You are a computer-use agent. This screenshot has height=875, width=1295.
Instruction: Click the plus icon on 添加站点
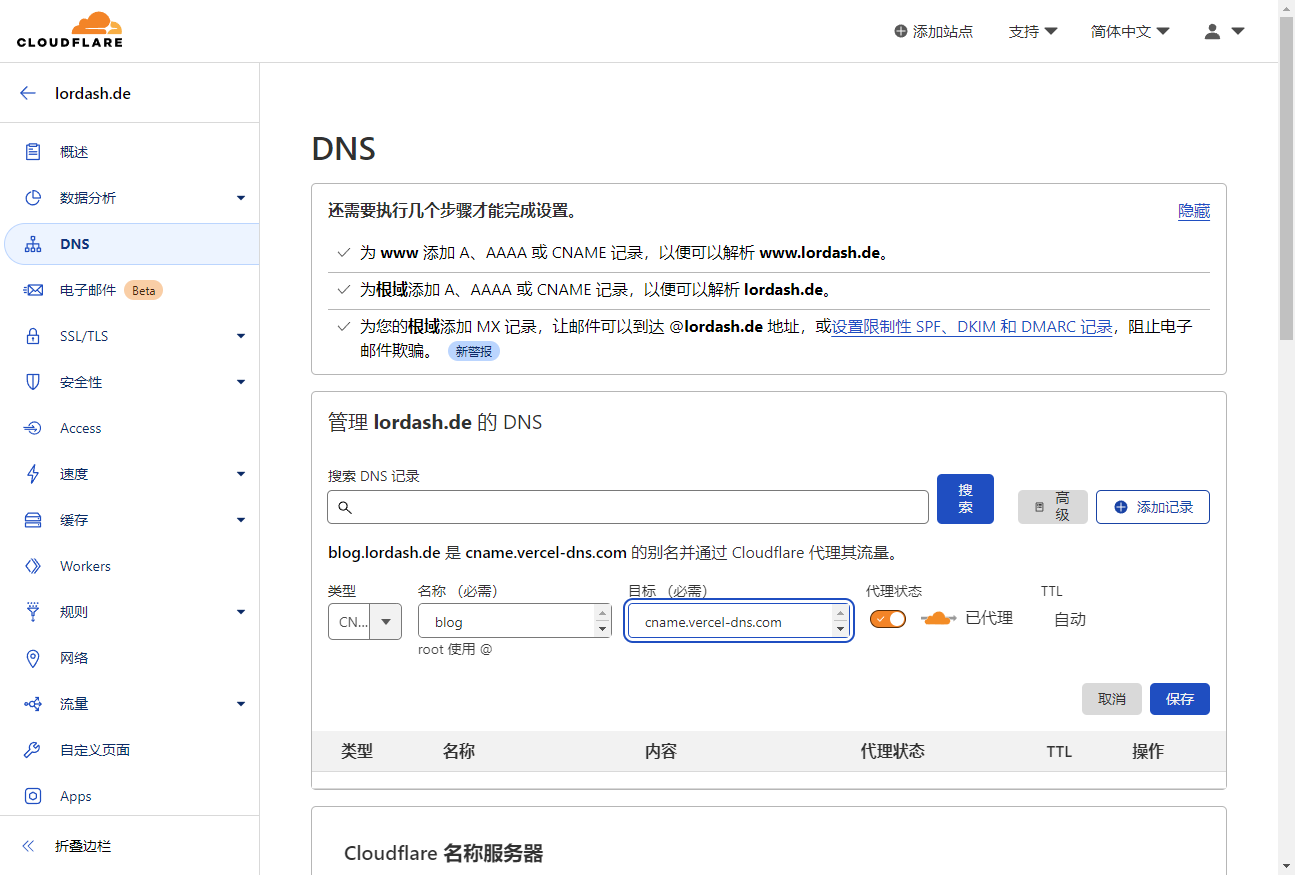pos(901,32)
